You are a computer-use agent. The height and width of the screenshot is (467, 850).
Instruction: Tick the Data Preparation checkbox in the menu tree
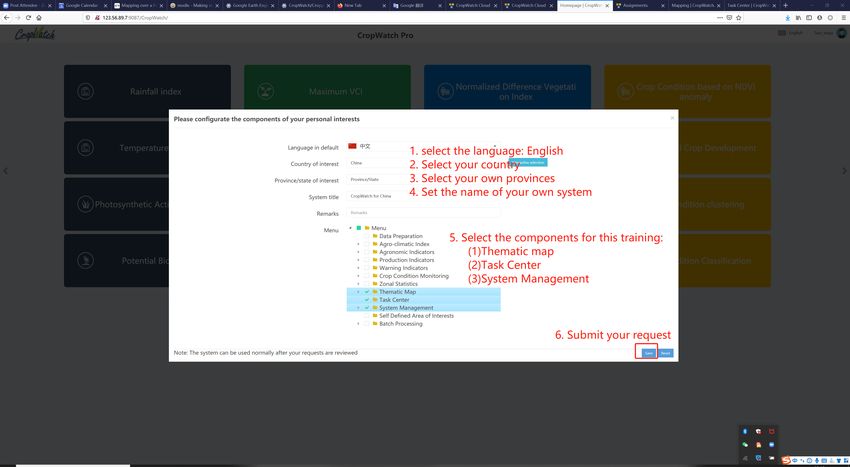(x=367, y=236)
